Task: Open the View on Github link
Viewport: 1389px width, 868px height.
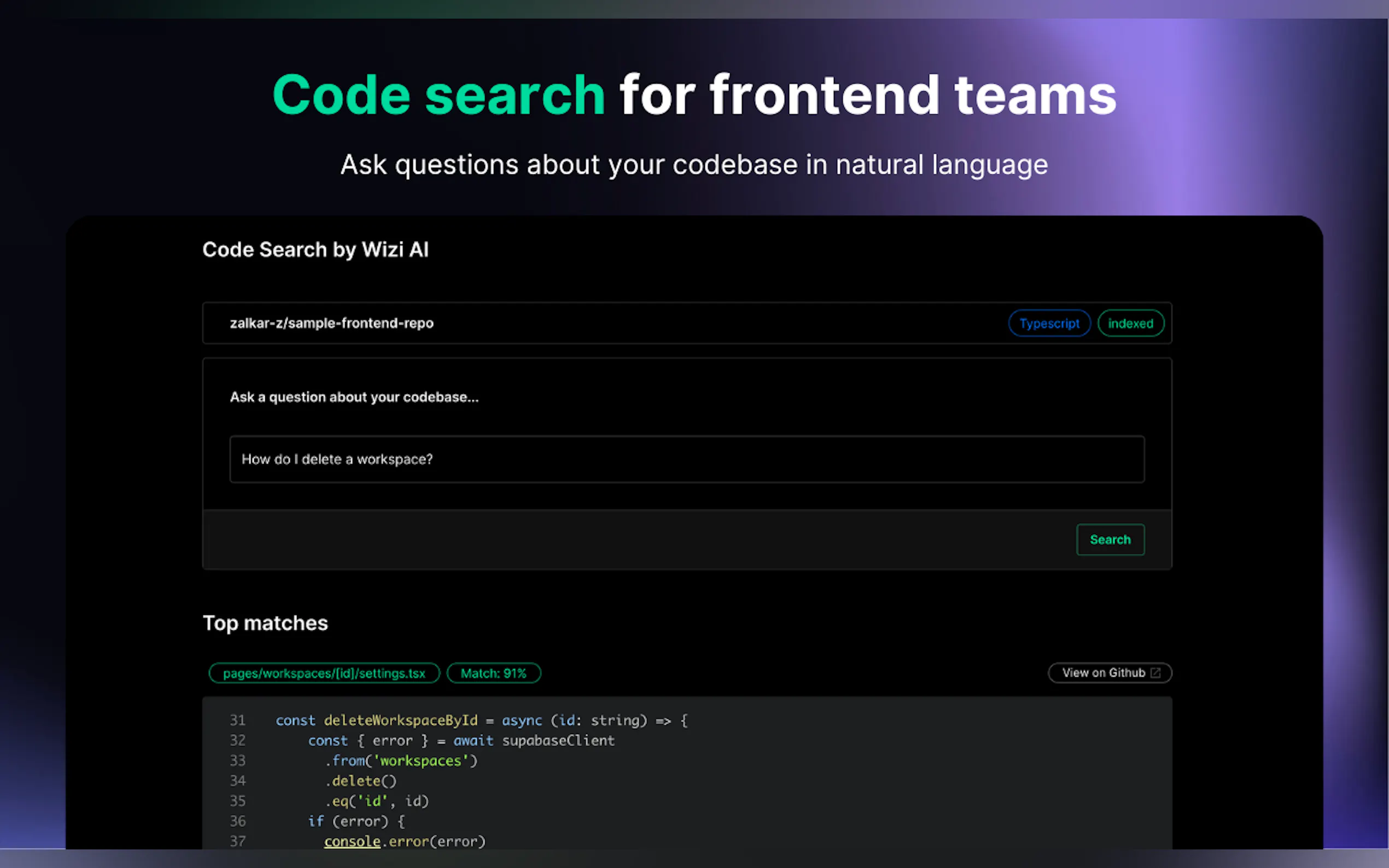Action: 1103,673
